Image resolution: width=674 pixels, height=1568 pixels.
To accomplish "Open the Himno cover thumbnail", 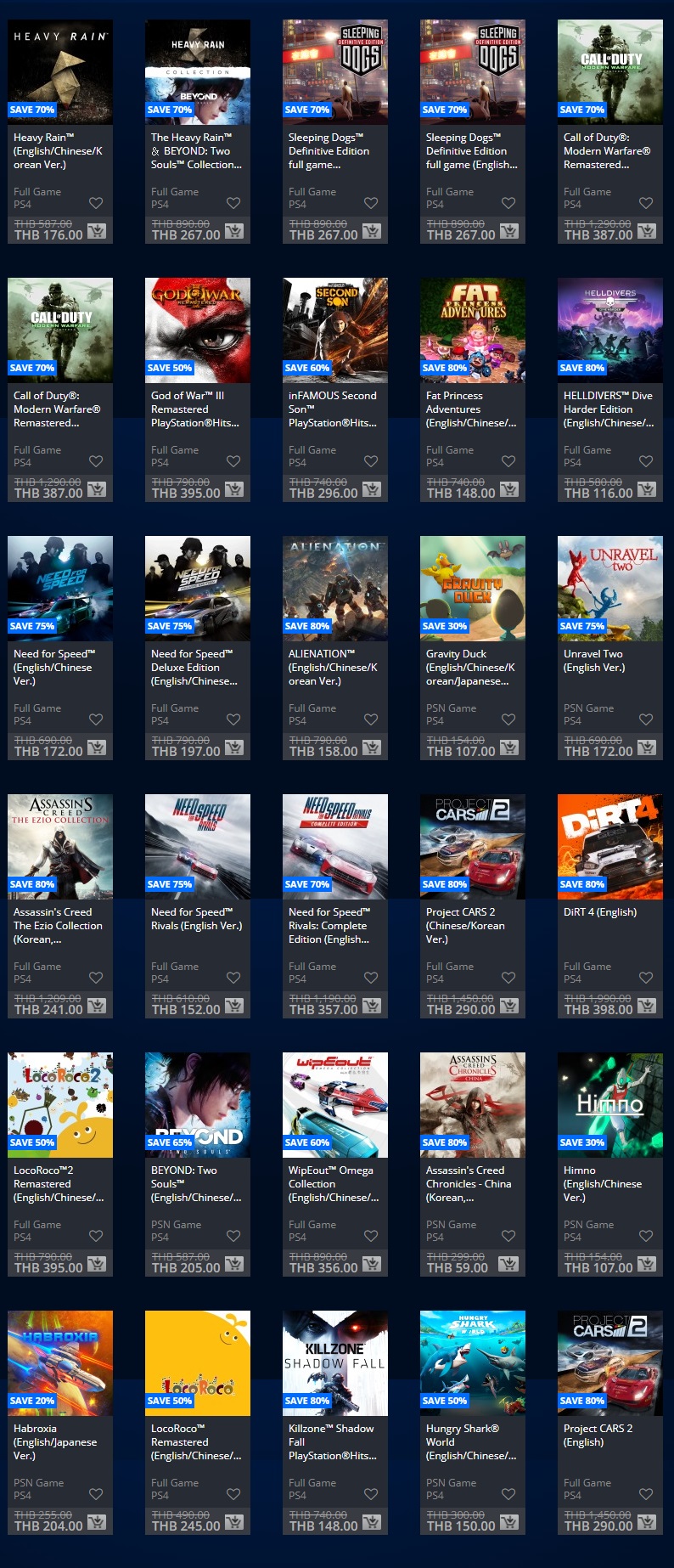I will click(x=610, y=1105).
